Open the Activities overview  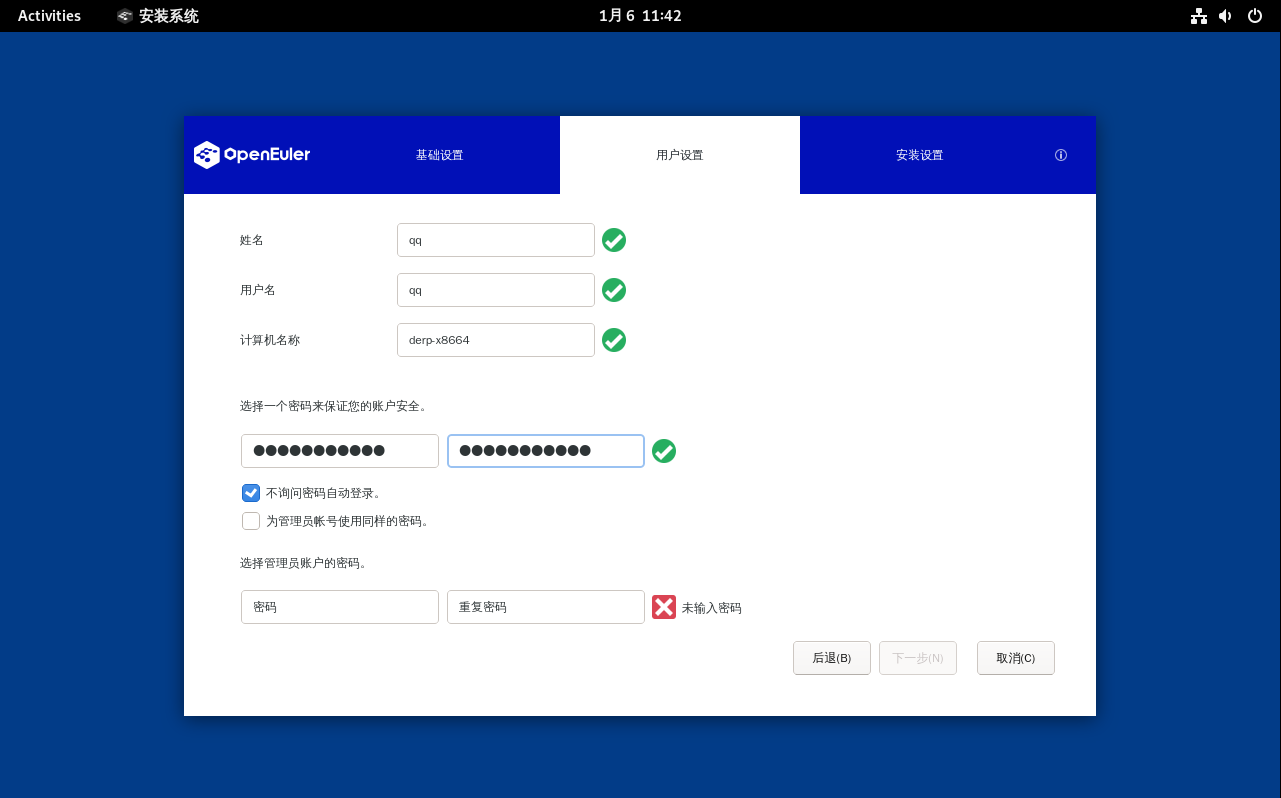point(49,16)
